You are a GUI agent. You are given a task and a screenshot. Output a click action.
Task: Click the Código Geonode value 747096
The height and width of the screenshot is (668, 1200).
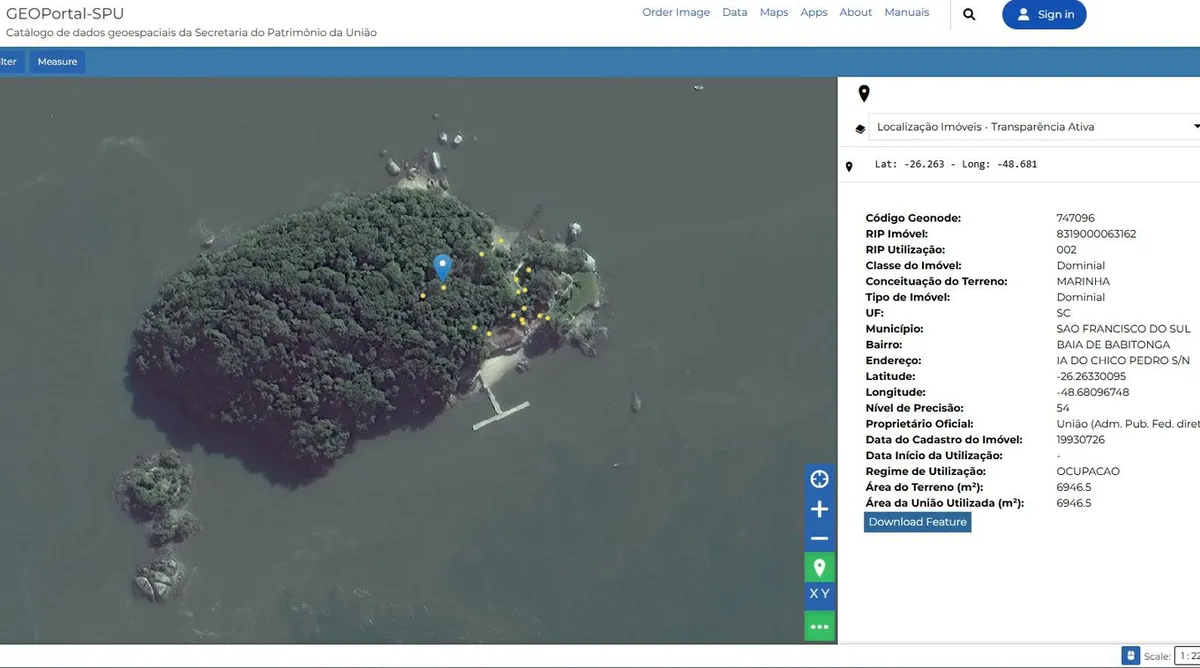pos(1075,218)
